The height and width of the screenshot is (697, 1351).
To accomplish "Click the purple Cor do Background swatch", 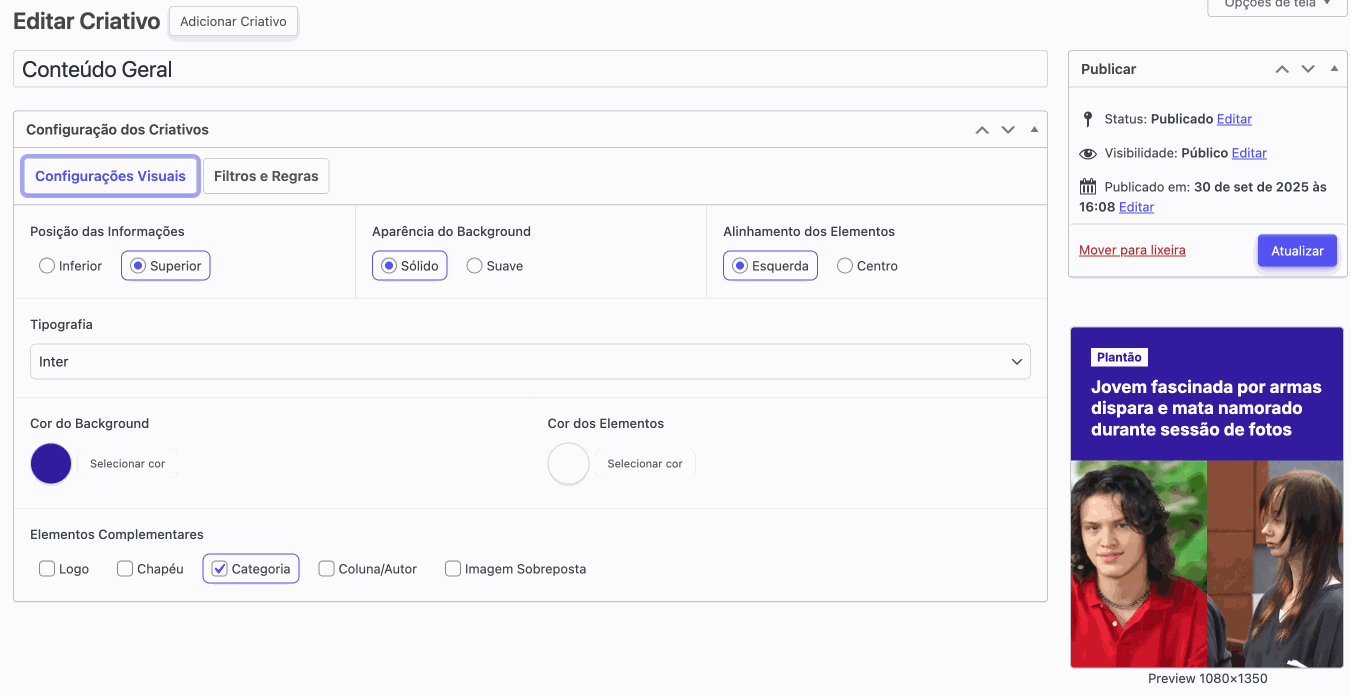I will point(51,464).
